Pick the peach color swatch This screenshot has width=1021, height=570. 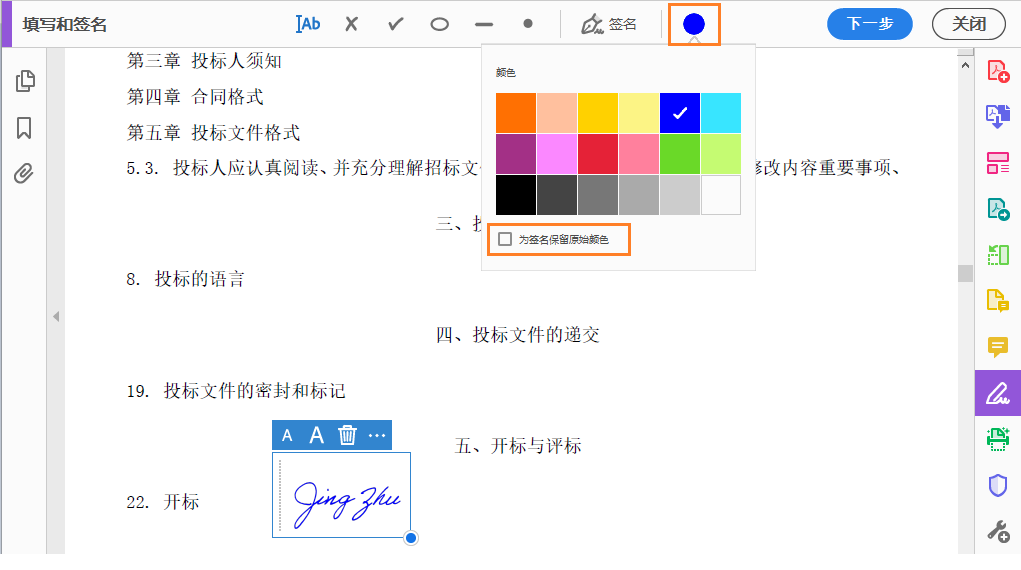click(x=557, y=113)
